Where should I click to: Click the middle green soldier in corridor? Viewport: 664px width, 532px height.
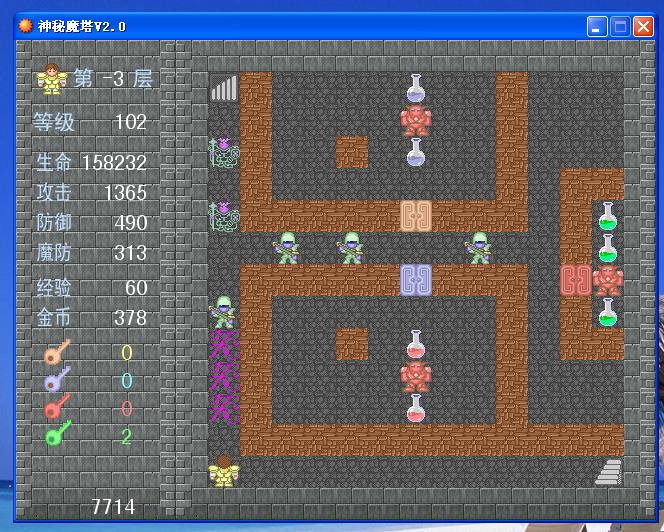pyautogui.click(x=351, y=248)
